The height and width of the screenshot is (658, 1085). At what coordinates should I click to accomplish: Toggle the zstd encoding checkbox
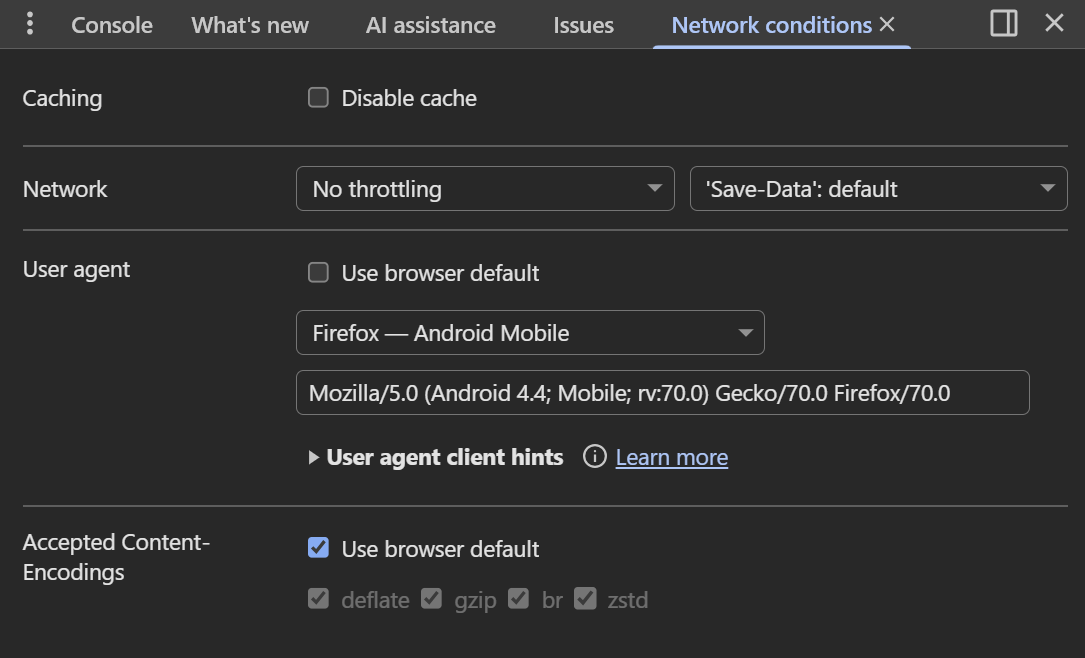pos(586,599)
